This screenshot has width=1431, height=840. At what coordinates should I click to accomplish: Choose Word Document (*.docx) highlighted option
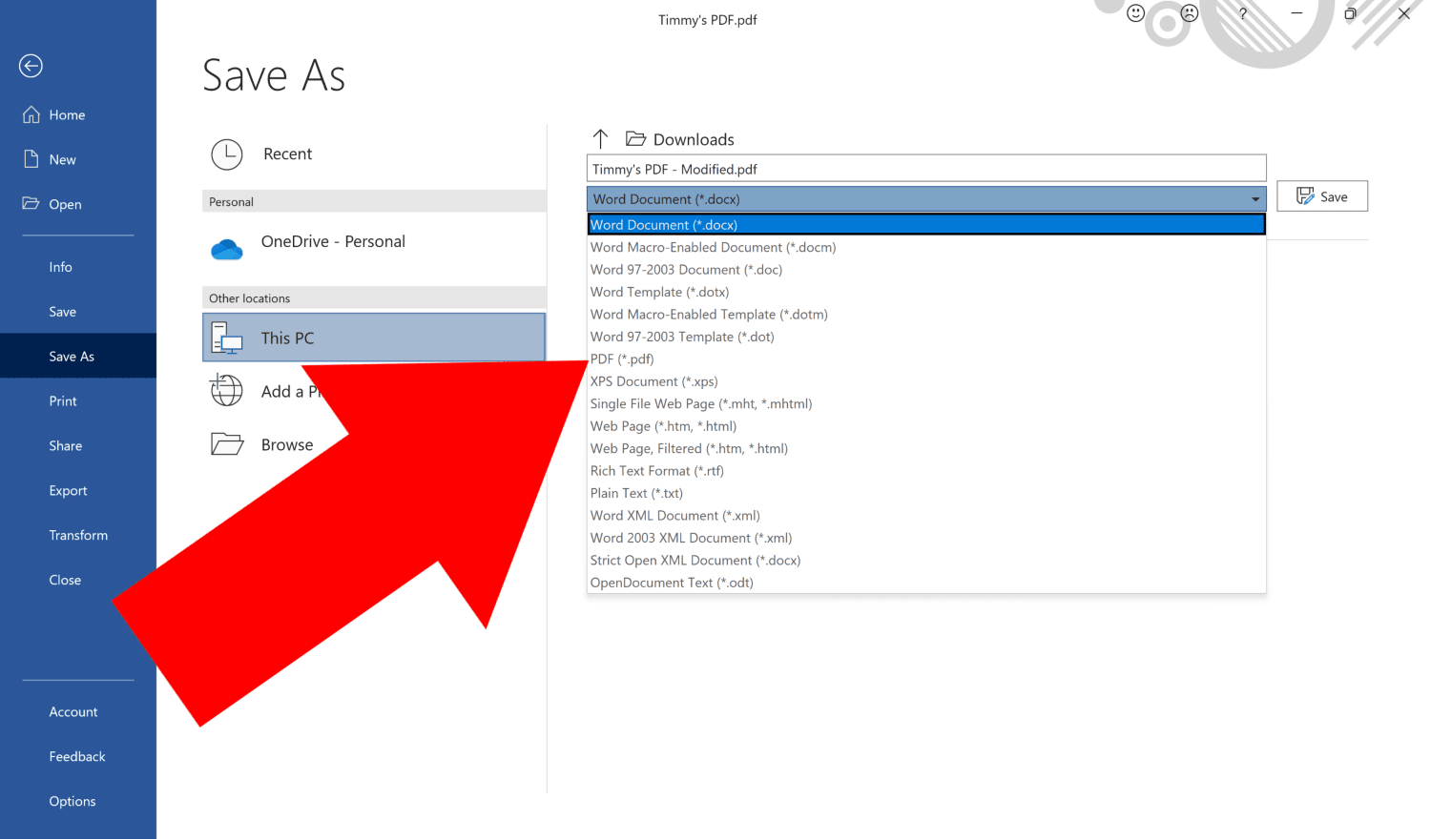pyautogui.click(x=926, y=225)
